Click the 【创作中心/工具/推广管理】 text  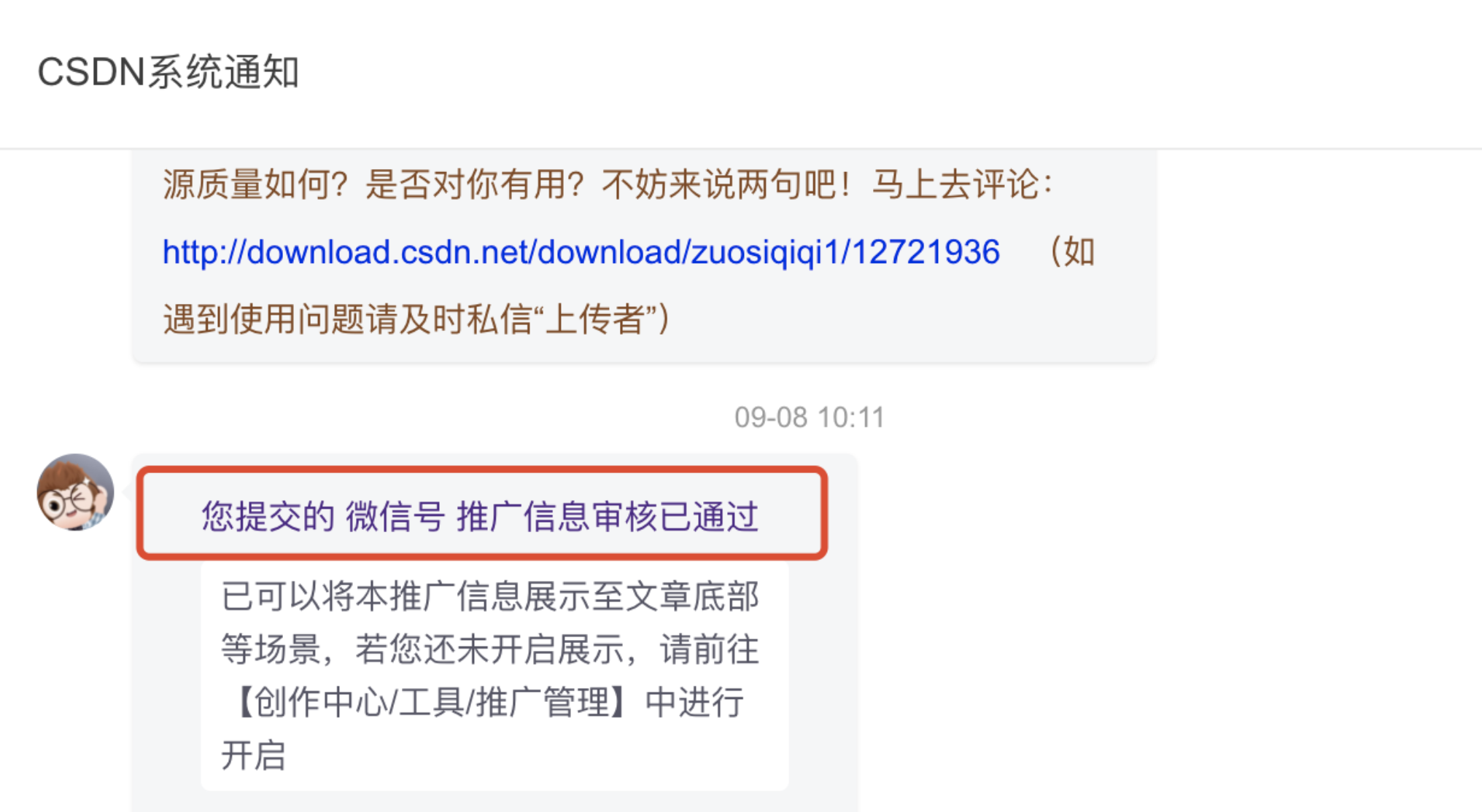tap(428, 703)
